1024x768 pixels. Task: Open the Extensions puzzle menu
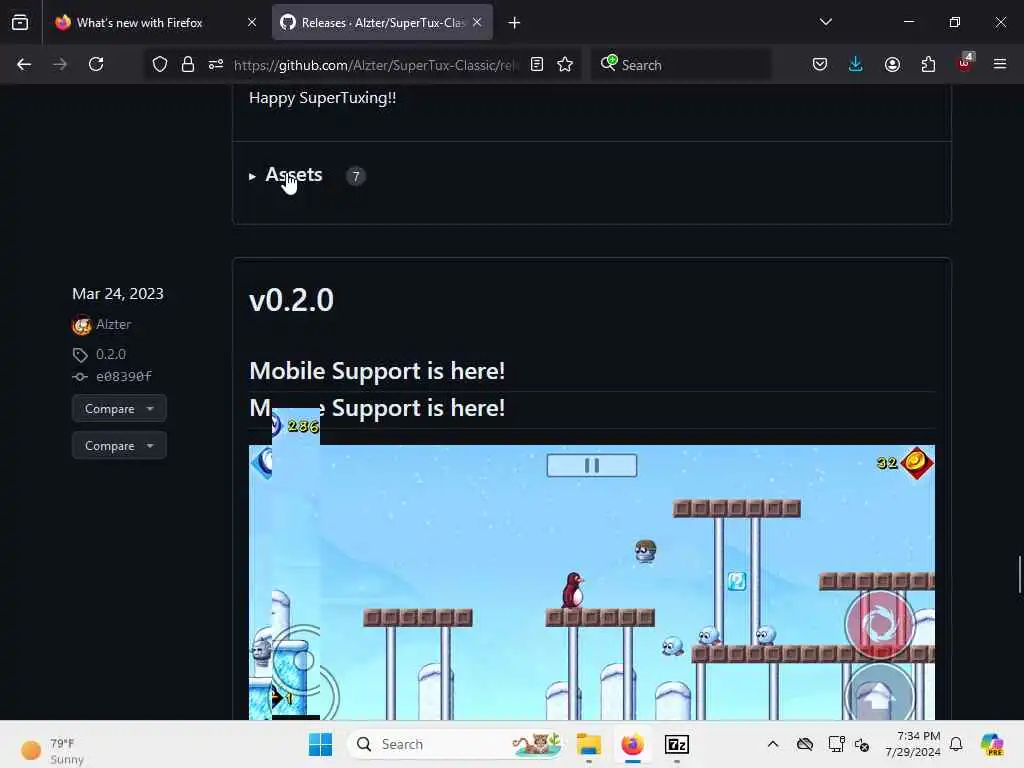(x=928, y=65)
